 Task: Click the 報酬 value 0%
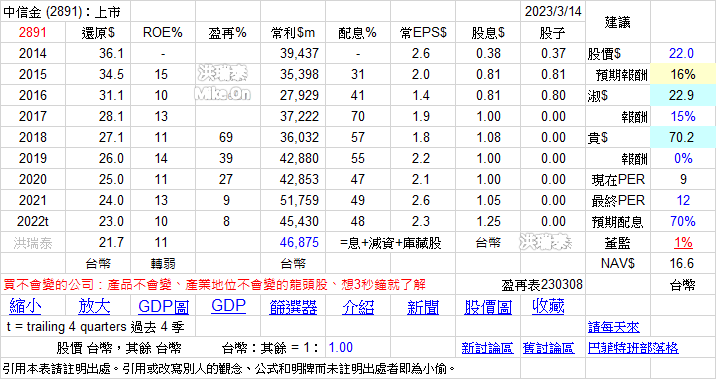(683, 158)
